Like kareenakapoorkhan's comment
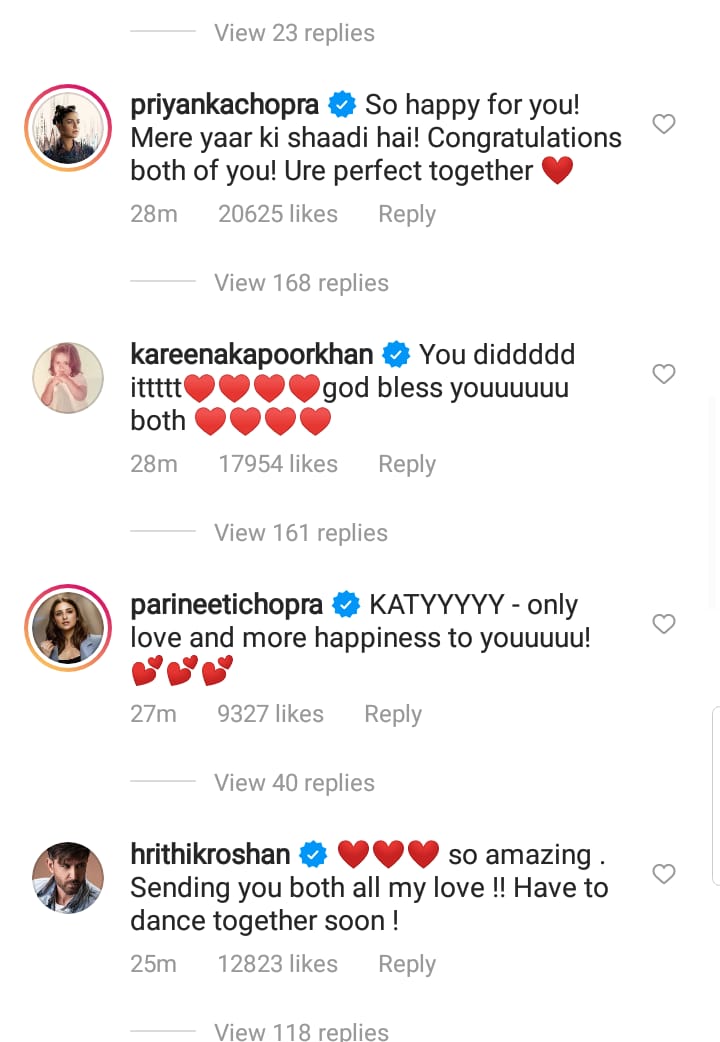The image size is (720, 1042). [x=663, y=373]
